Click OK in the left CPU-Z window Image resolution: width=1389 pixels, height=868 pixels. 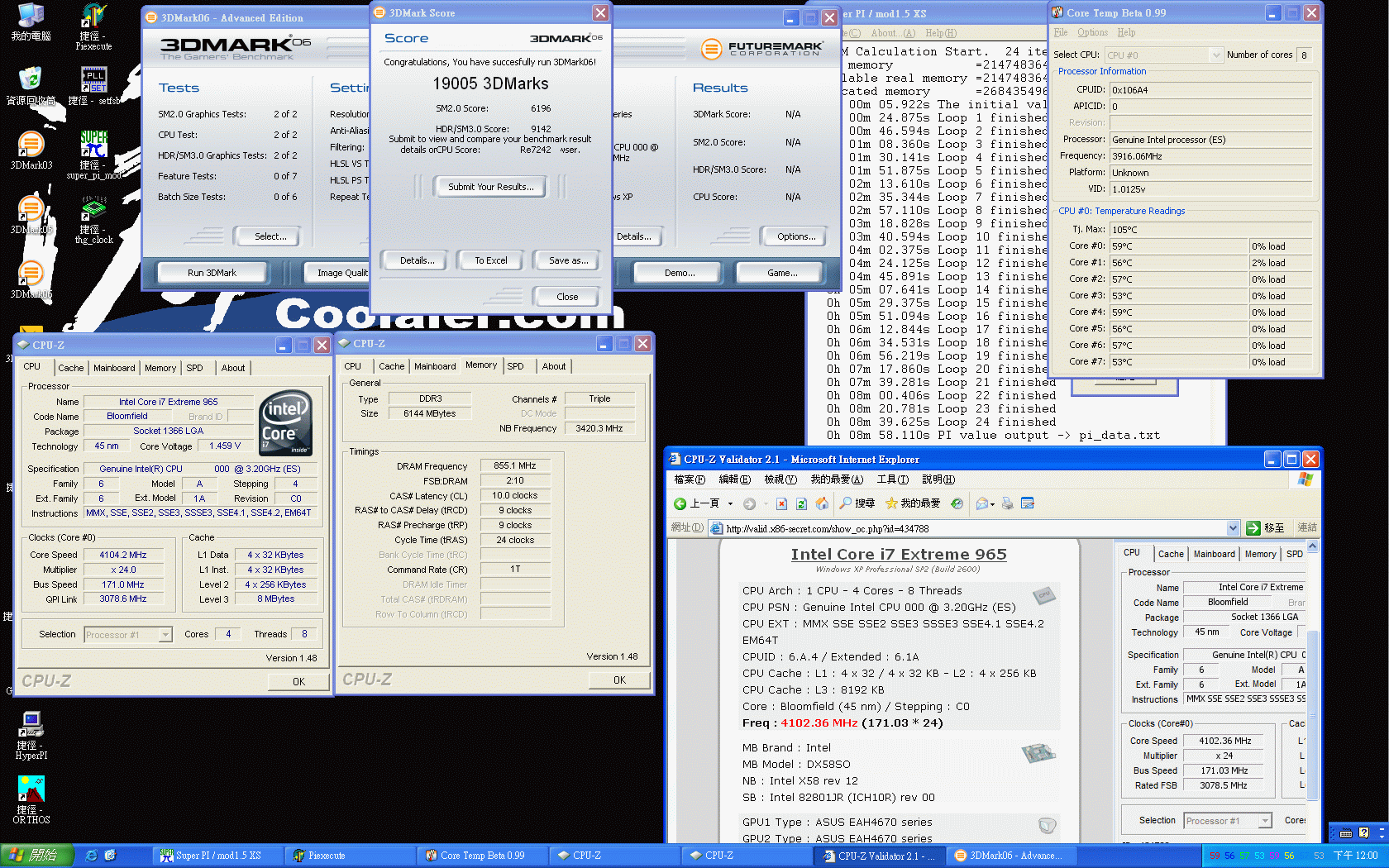(298, 682)
